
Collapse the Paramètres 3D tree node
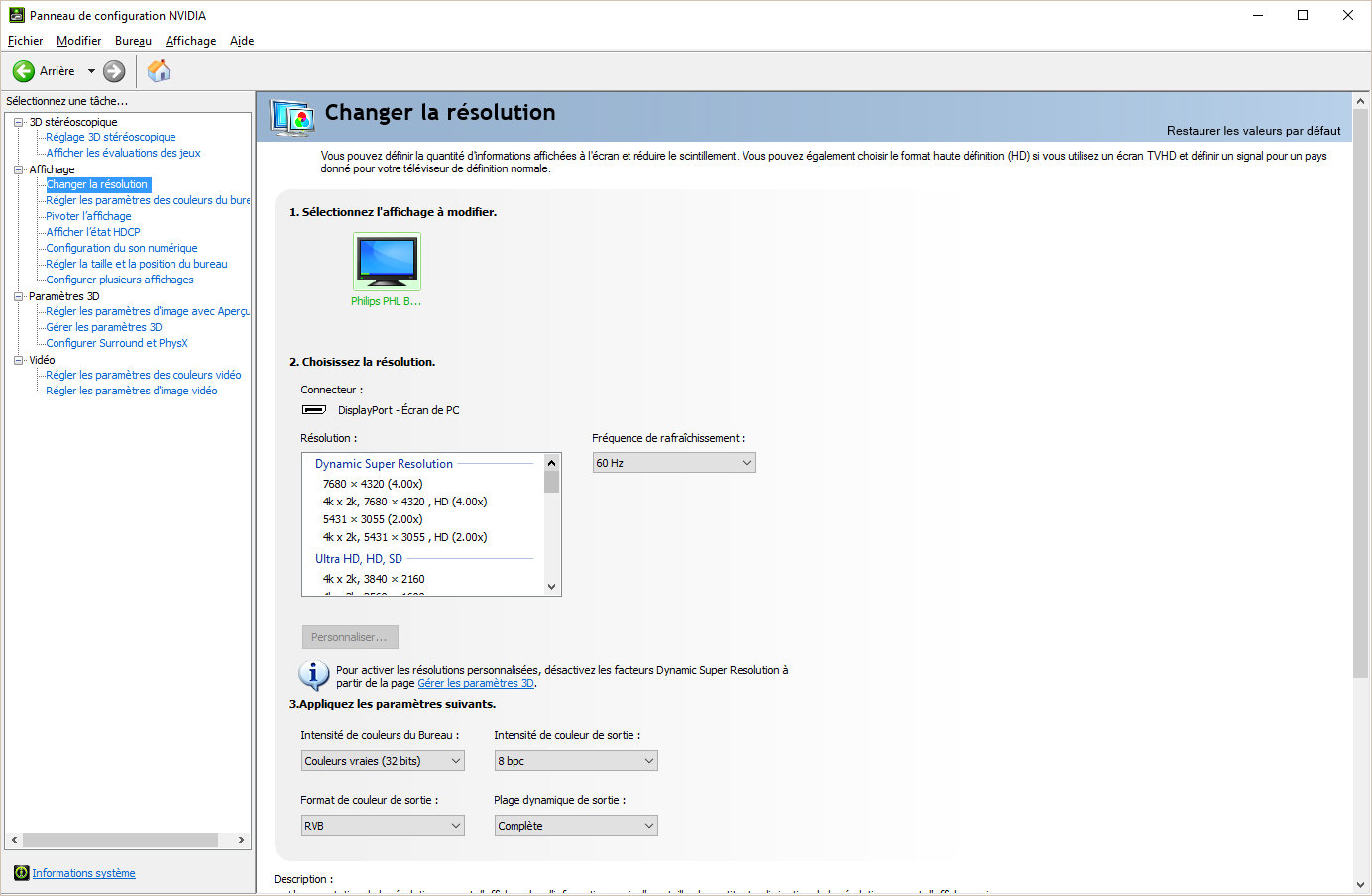(18, 296)
